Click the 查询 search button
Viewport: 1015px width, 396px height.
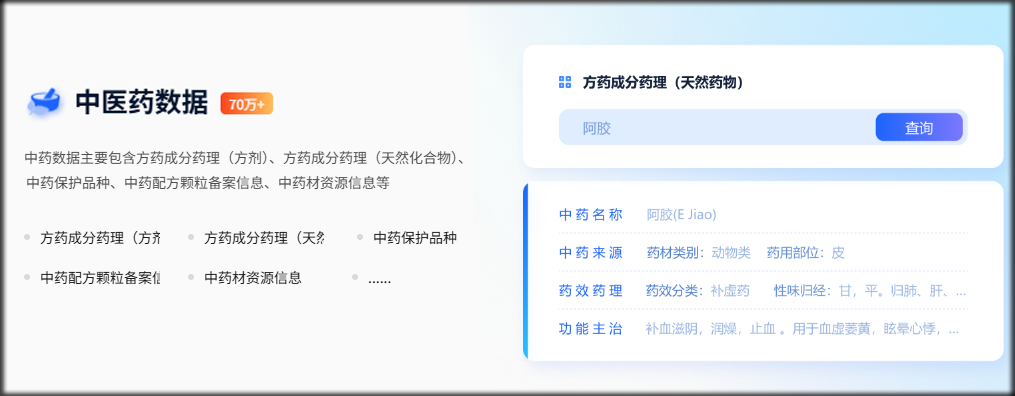click(919, 127)
